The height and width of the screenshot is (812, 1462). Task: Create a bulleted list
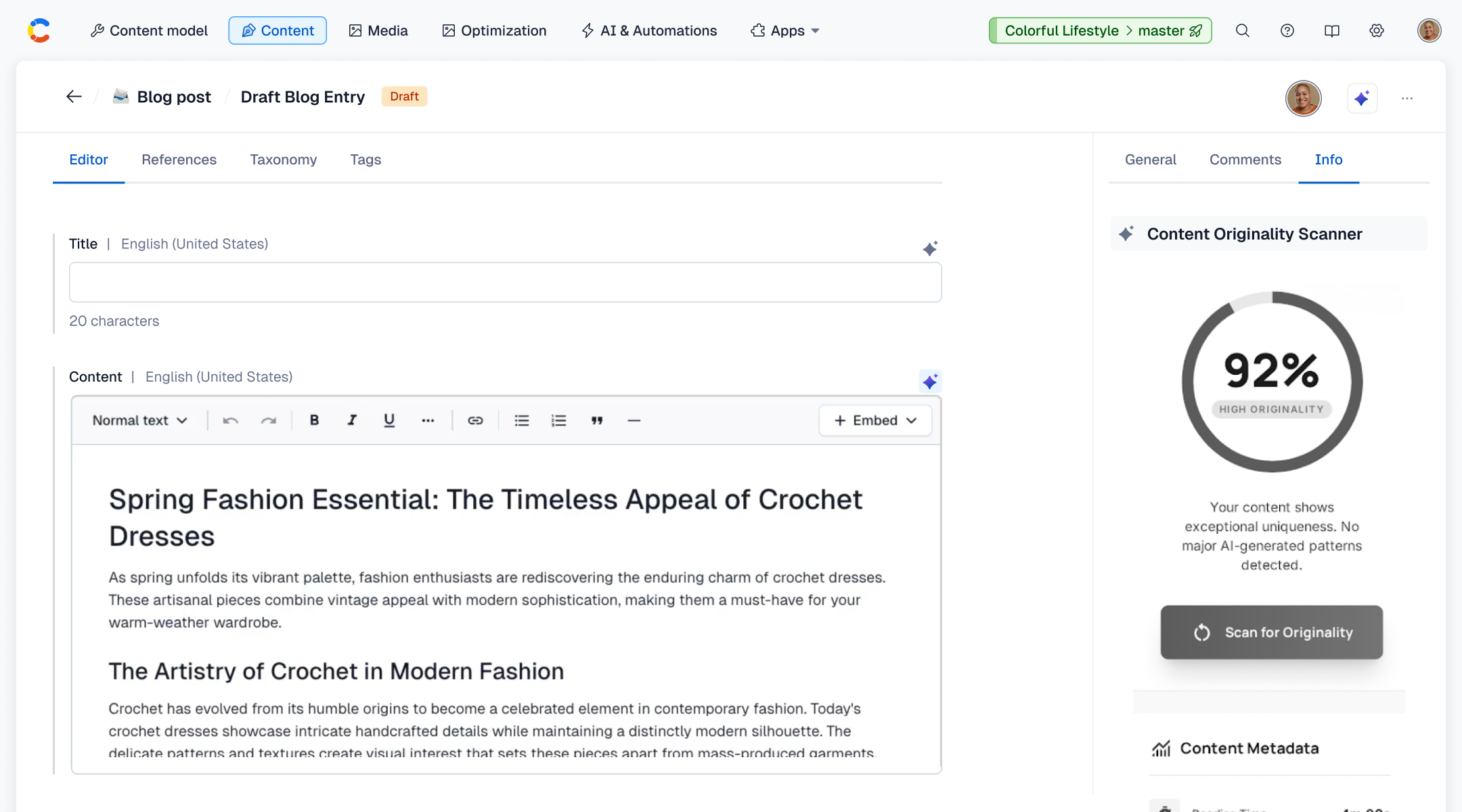tap(521, 420)
